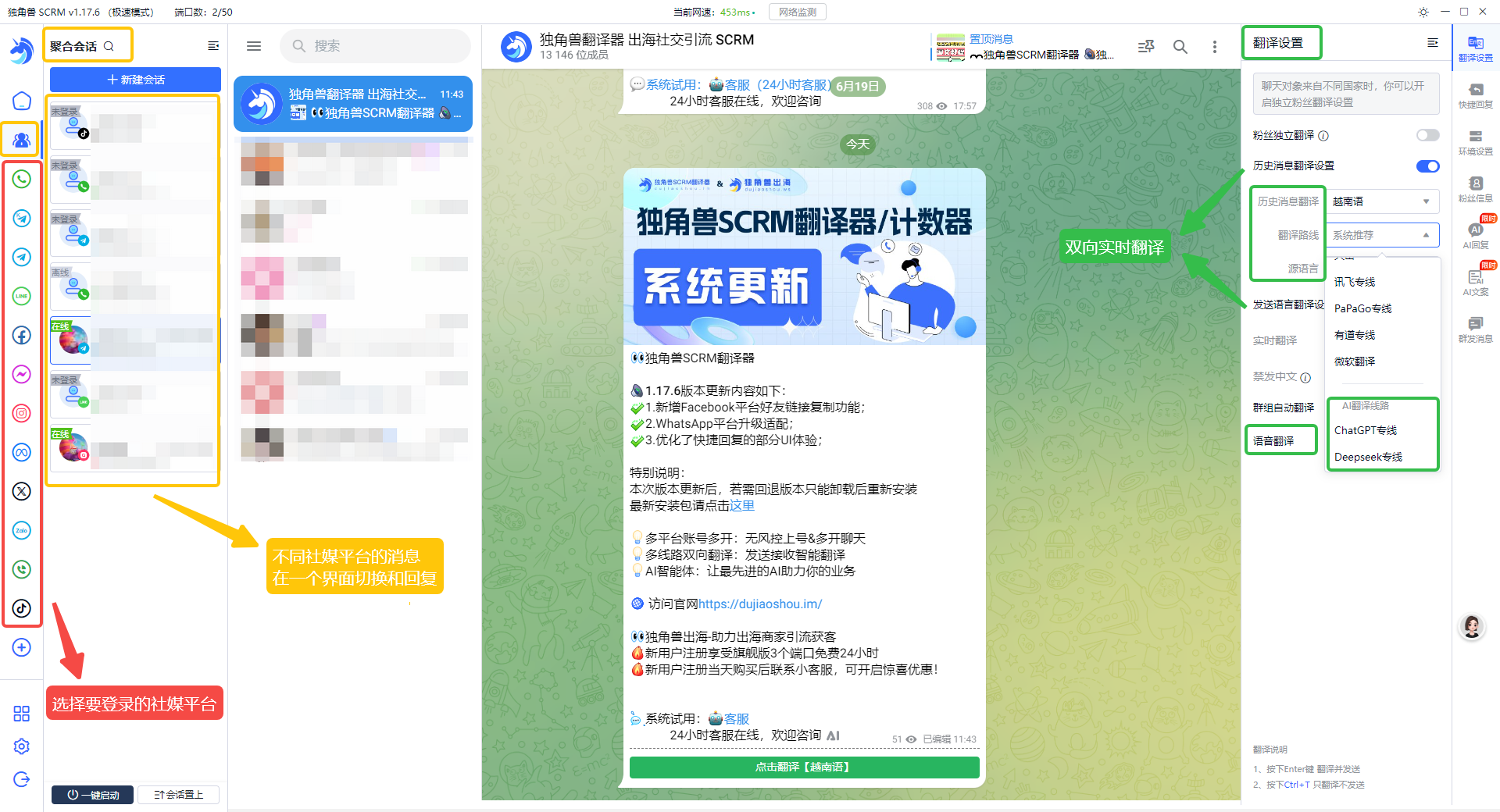Open the https://dujiaoshou.im/ link
Viewport: 1500px width, 812px height.
coord(760,604)
